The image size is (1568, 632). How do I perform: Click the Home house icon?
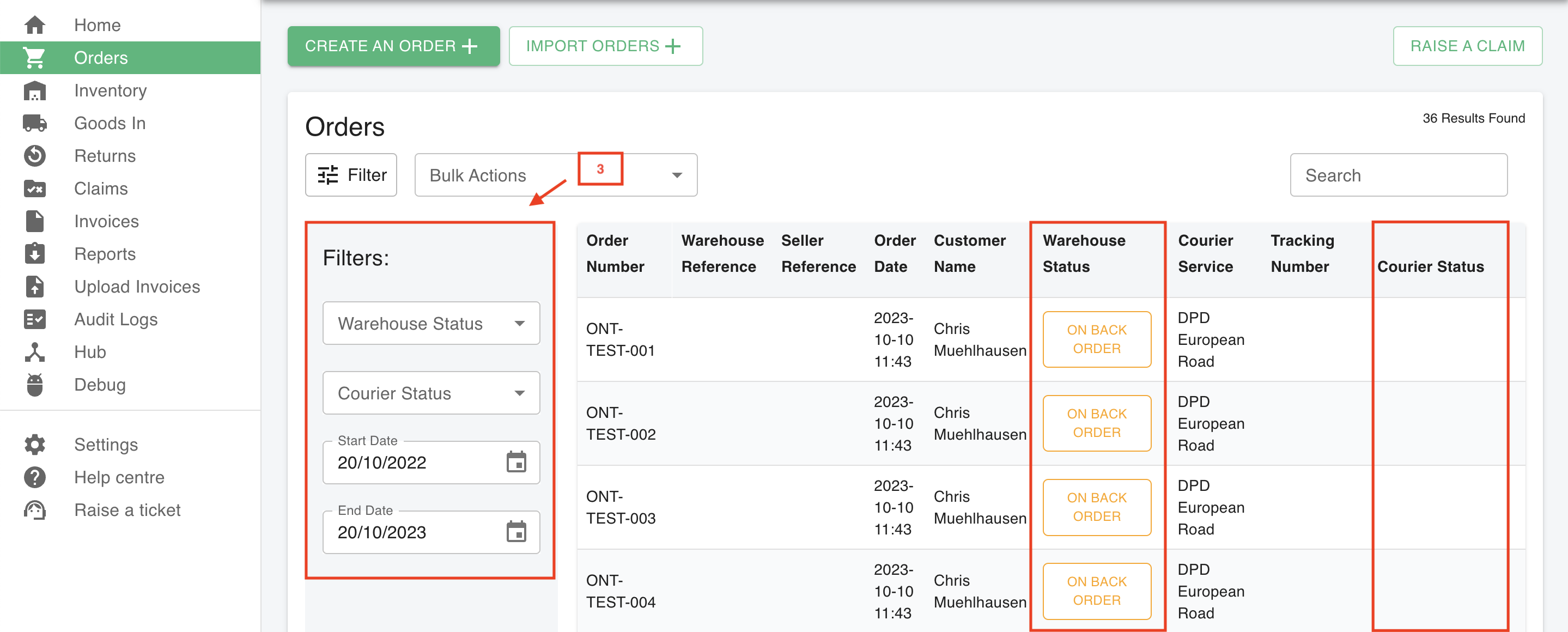point(35,25)
